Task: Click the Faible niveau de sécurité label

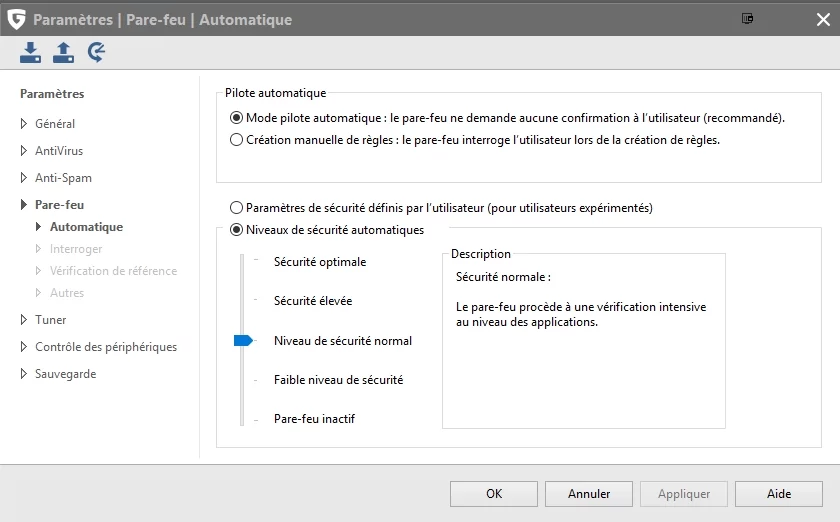Action: coord(339,380)
